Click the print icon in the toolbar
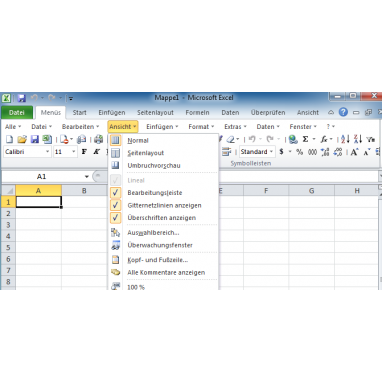This screenshot has height=382, width=382. (x=98, y=139)
